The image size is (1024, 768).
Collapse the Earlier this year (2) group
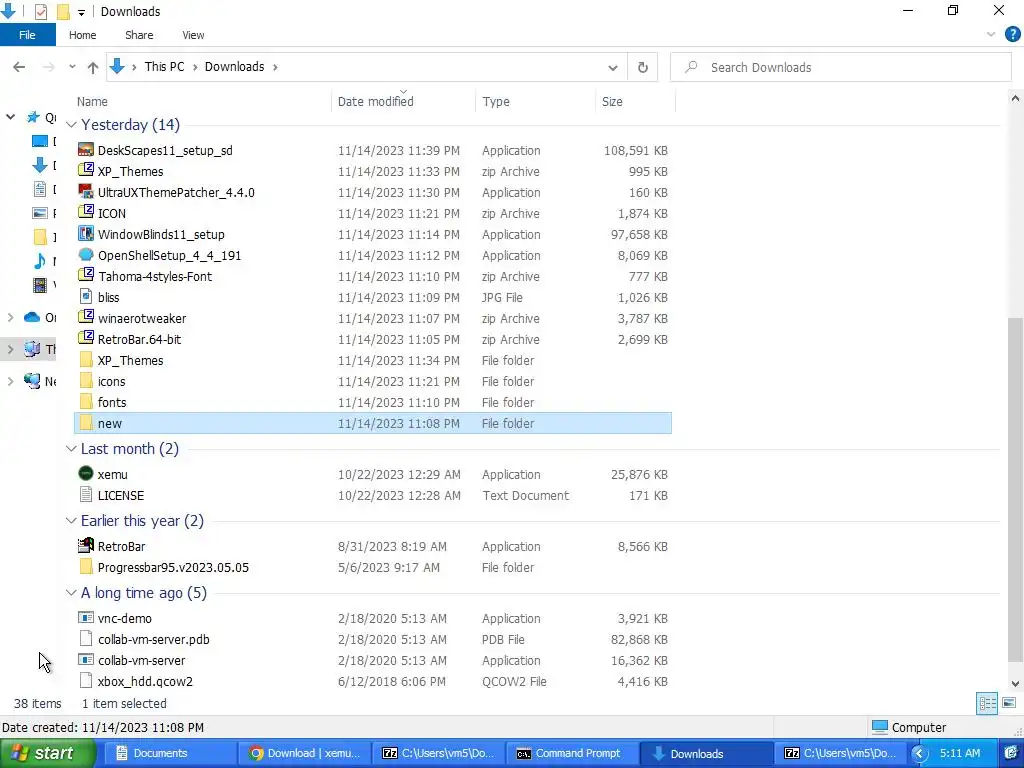point(71,520)
